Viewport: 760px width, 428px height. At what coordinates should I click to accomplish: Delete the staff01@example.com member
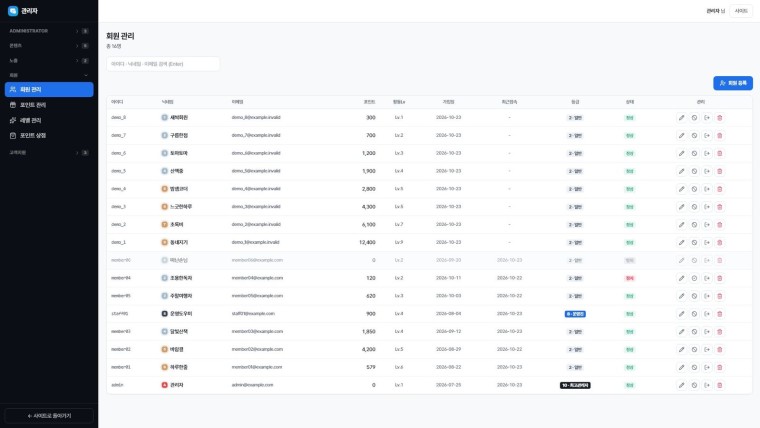pyautogui.click(x=719, y=314)
